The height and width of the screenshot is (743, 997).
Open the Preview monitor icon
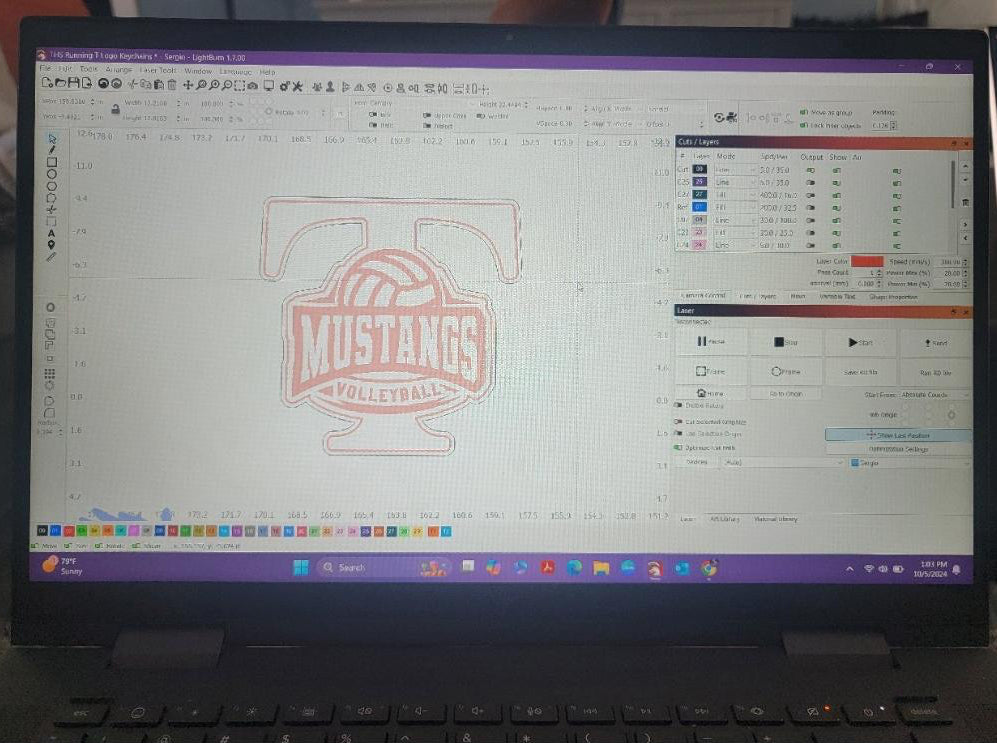point(268,86)
